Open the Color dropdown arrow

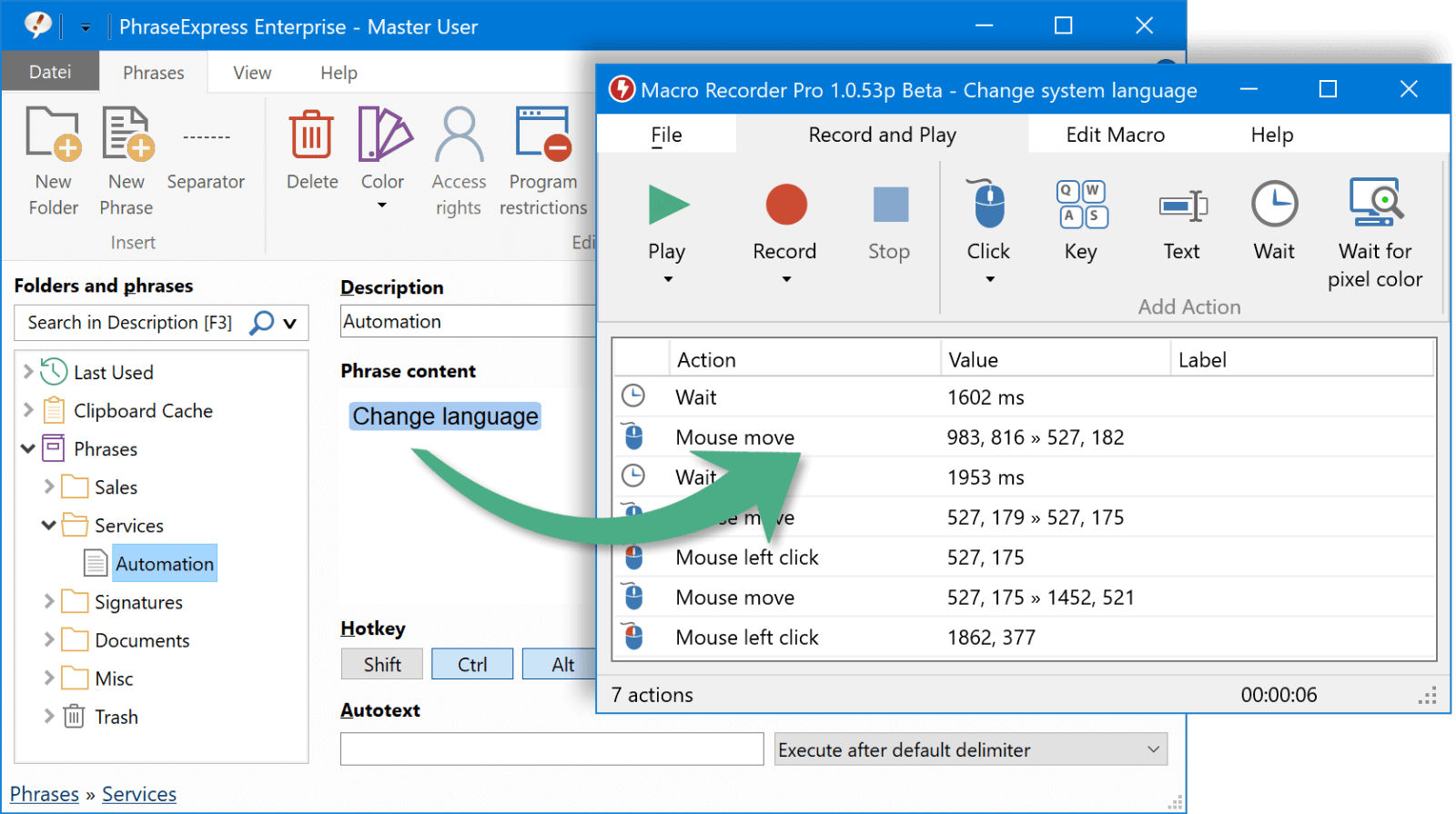tap(382, 206)
